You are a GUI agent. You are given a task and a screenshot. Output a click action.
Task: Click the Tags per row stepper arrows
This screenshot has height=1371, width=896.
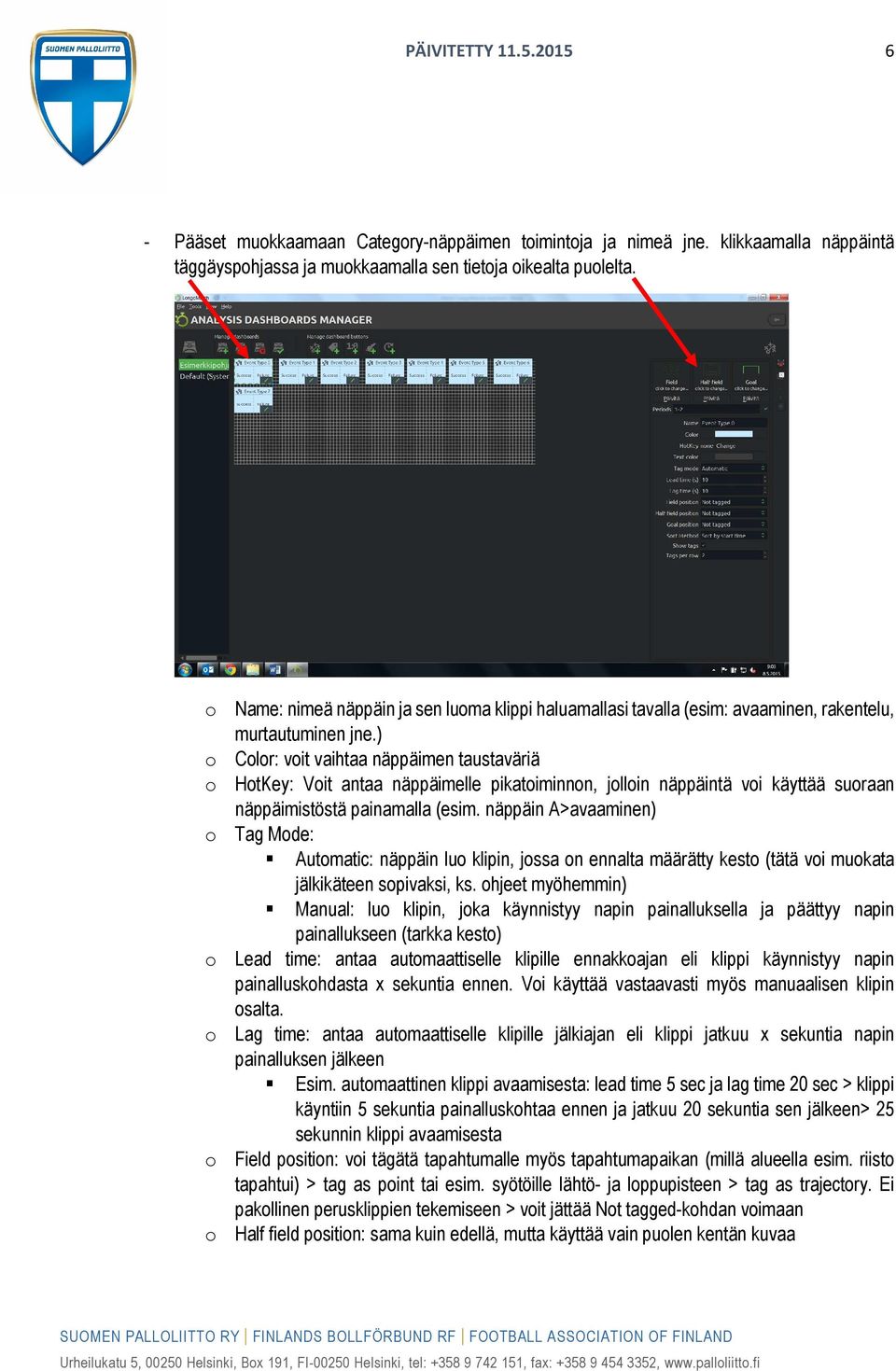[765, 555]
